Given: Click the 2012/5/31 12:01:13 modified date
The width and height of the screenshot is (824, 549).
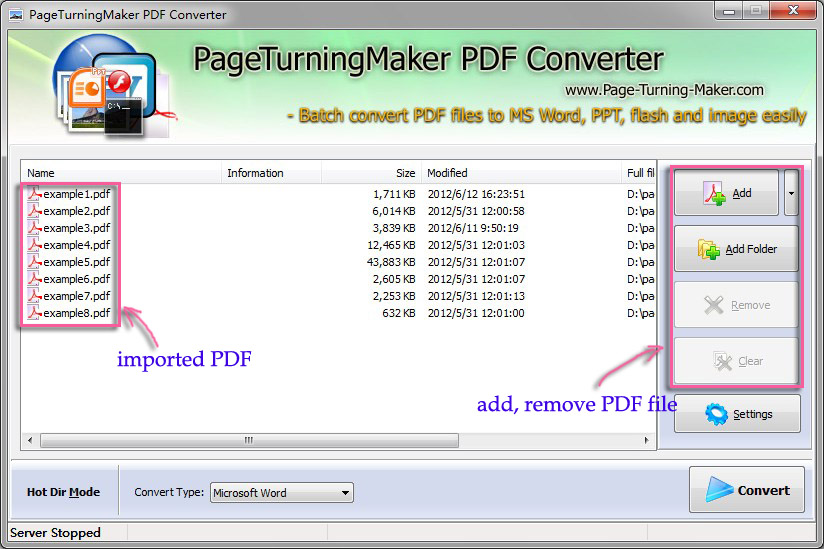Looking at the screenshot, I should point(476,296).
